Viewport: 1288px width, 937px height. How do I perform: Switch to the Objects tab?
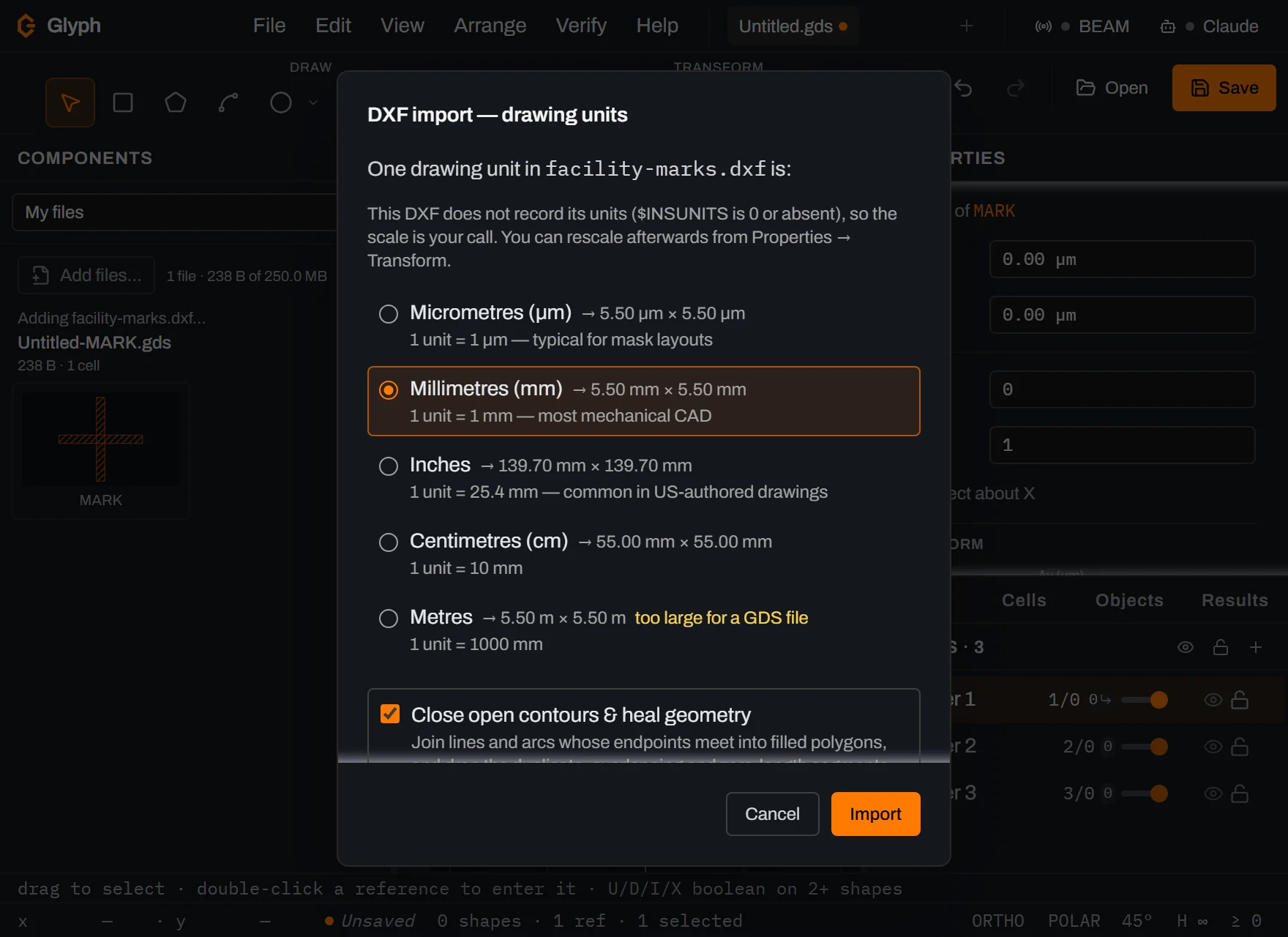pos(1129,600)
